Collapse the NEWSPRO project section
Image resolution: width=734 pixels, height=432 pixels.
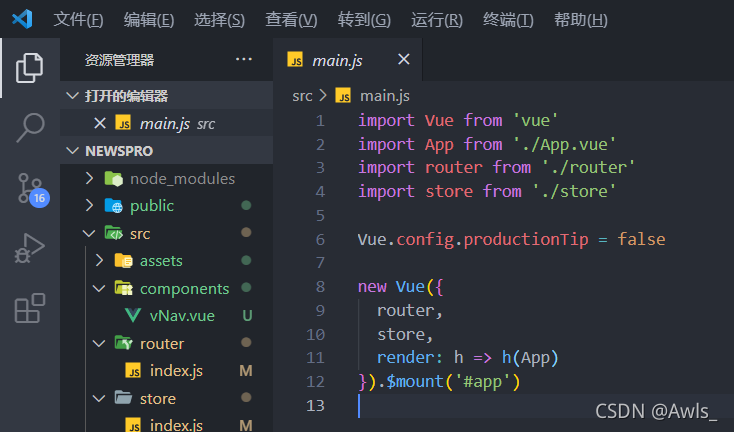[x=73, y=151]
